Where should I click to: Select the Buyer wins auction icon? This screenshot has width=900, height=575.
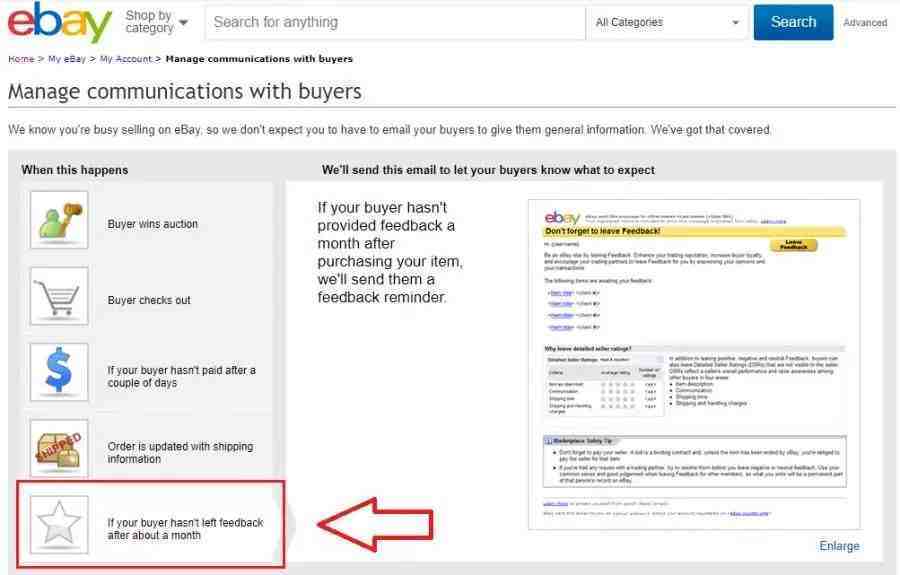pos(59,220)
